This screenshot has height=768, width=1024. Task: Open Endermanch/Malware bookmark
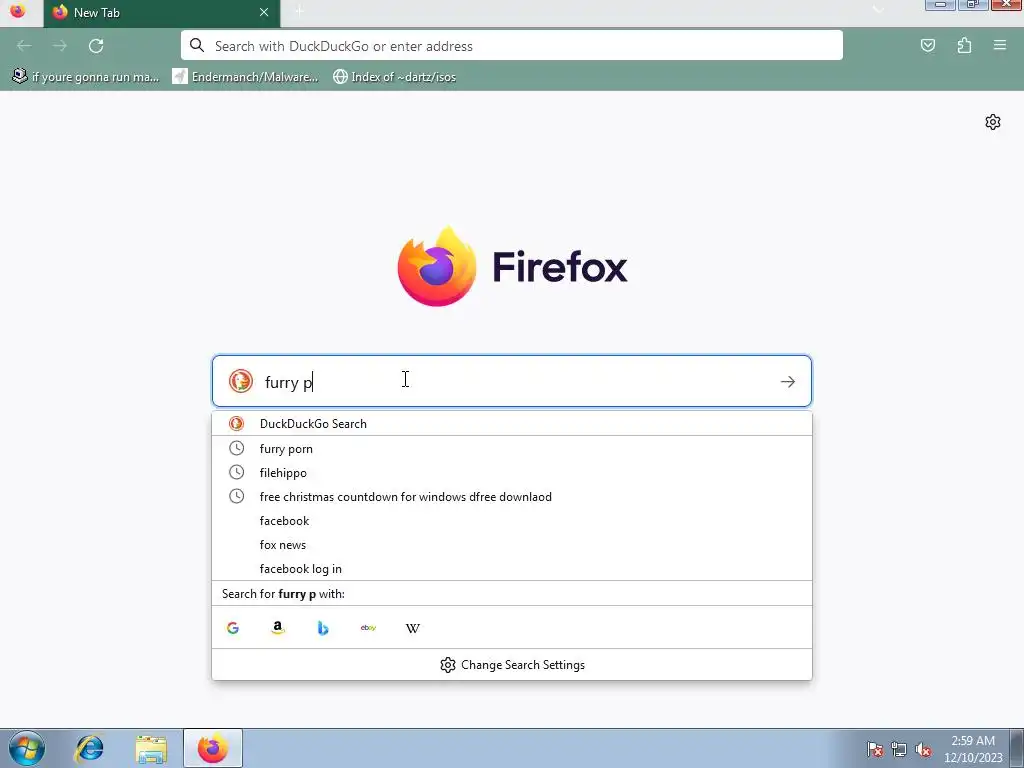pos(245,76)
